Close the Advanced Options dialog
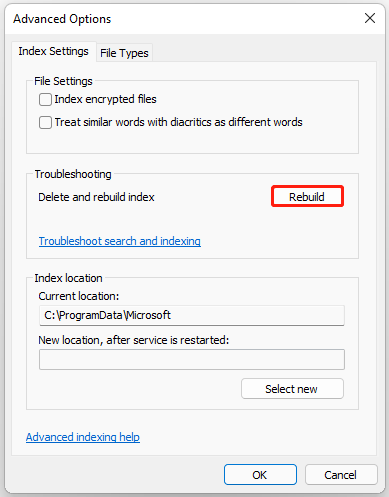The image size is (389, 497). [370, 18]
